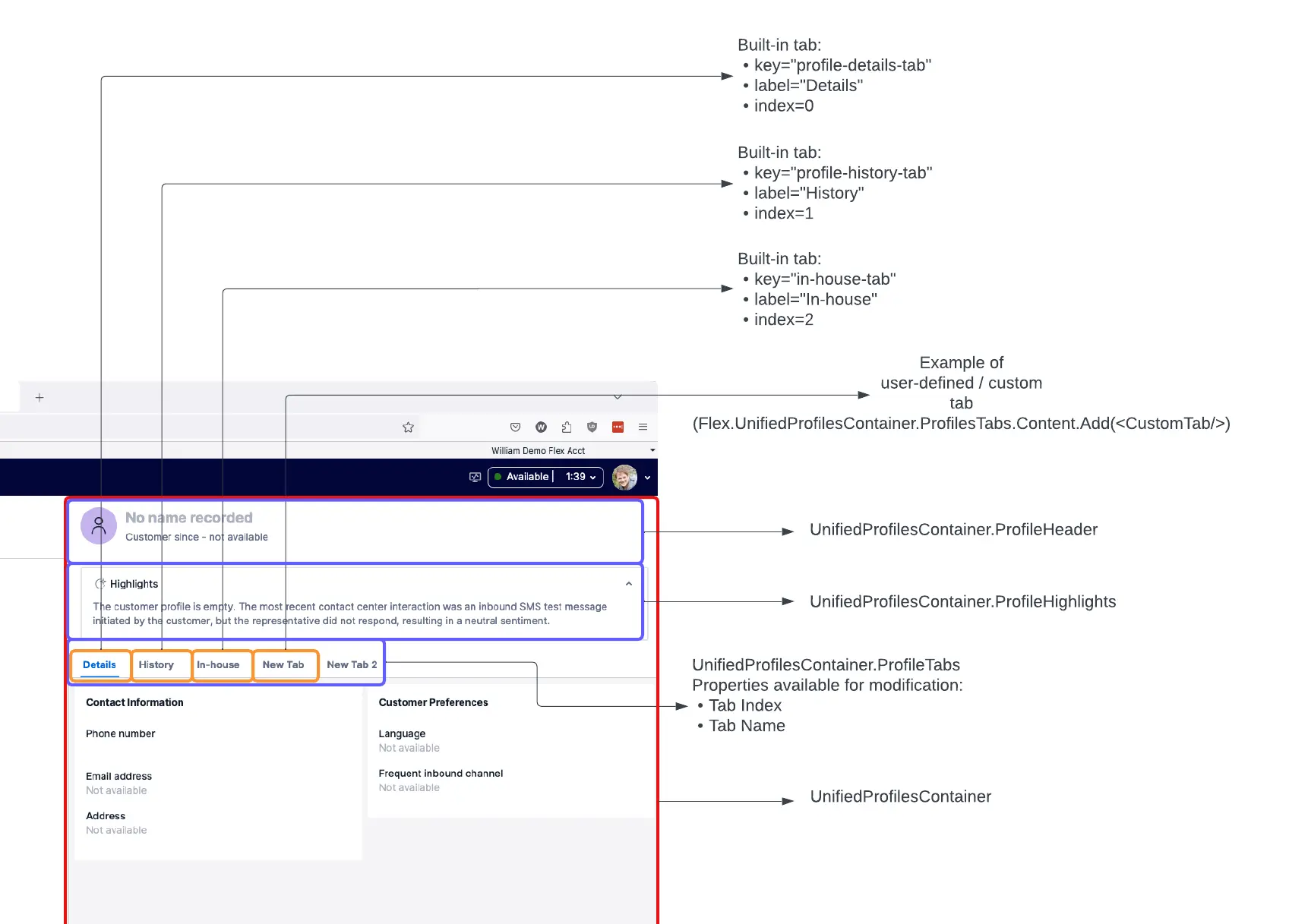The height and width of the screenshot is (924, 1289).
Task: Click the agent avatar photo
Action: pos(624,477)
